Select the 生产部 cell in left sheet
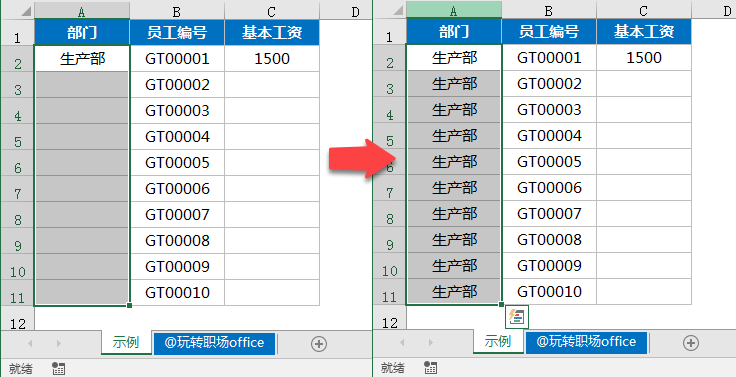Screen dimensions: 736x377 pos(82,59)
